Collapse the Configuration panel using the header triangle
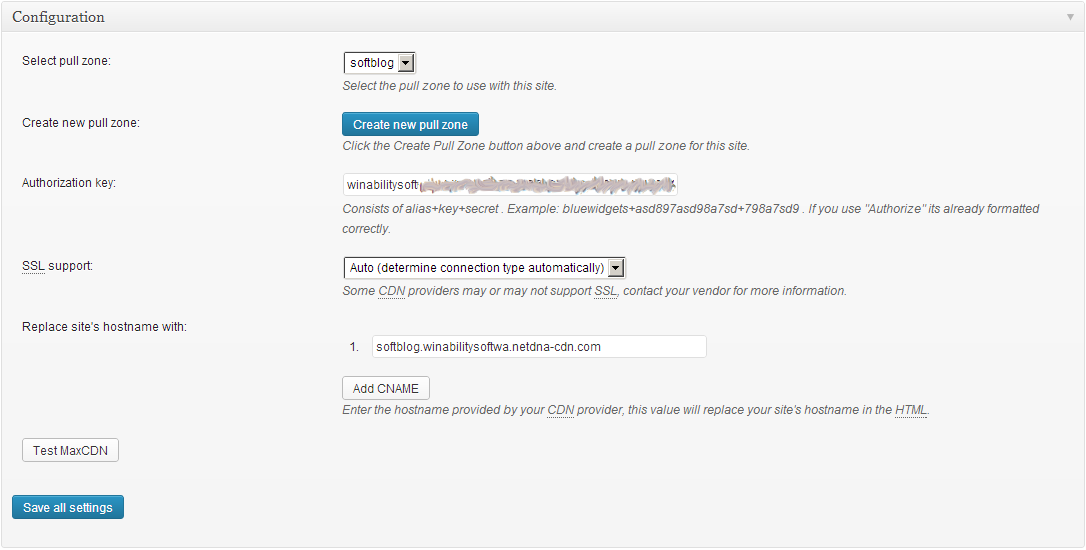 point(1070,17)
